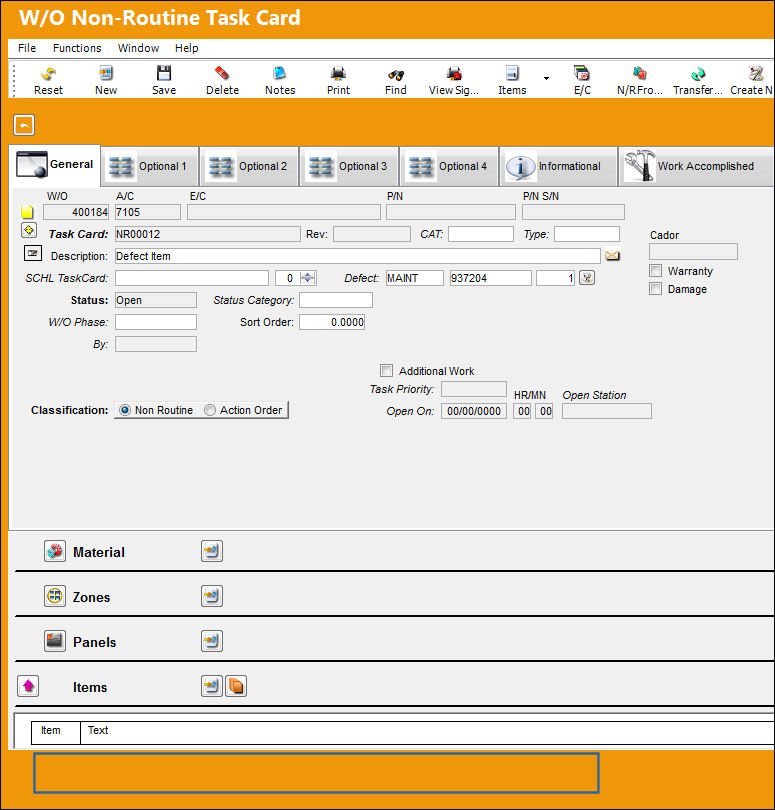This screenshot has width=775, height=810.
Task: Click the SCHL TaskCard text field
Action: click(192, 278)
